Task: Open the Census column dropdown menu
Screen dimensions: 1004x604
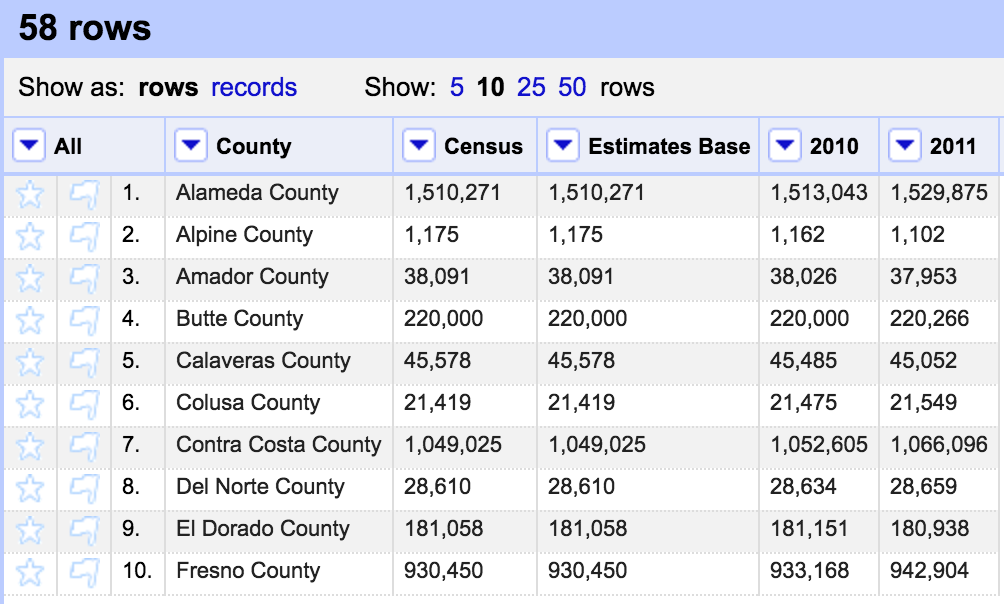Action: click(418, 146)
